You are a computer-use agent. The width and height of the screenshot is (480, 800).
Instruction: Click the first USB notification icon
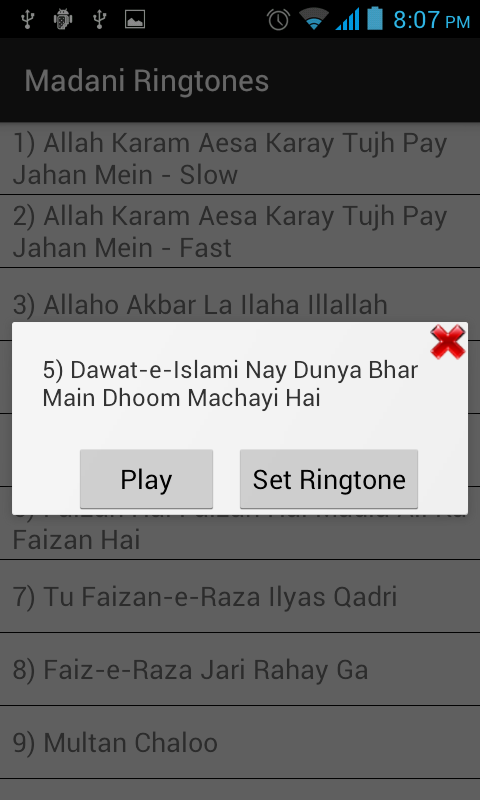click(x=28, y=19)
